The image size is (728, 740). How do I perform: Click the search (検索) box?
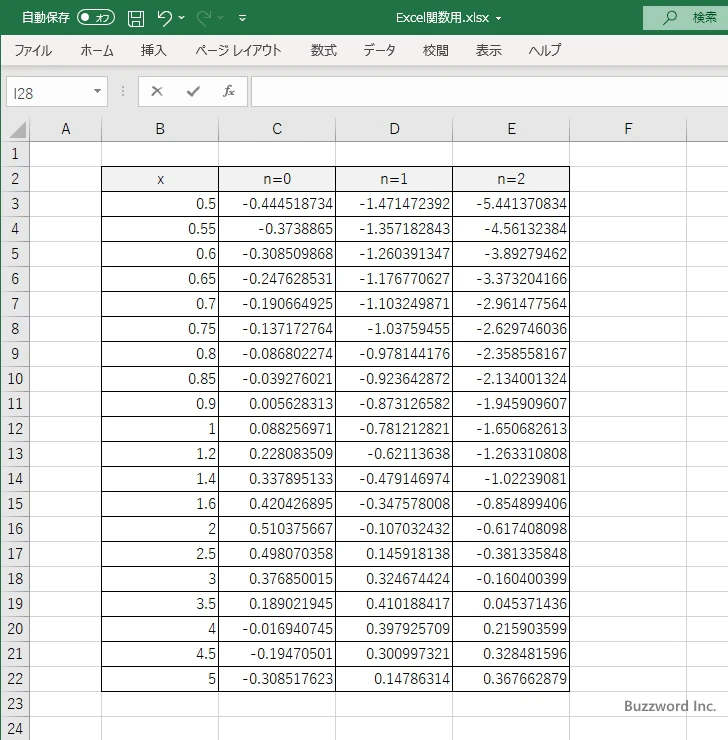686,18
